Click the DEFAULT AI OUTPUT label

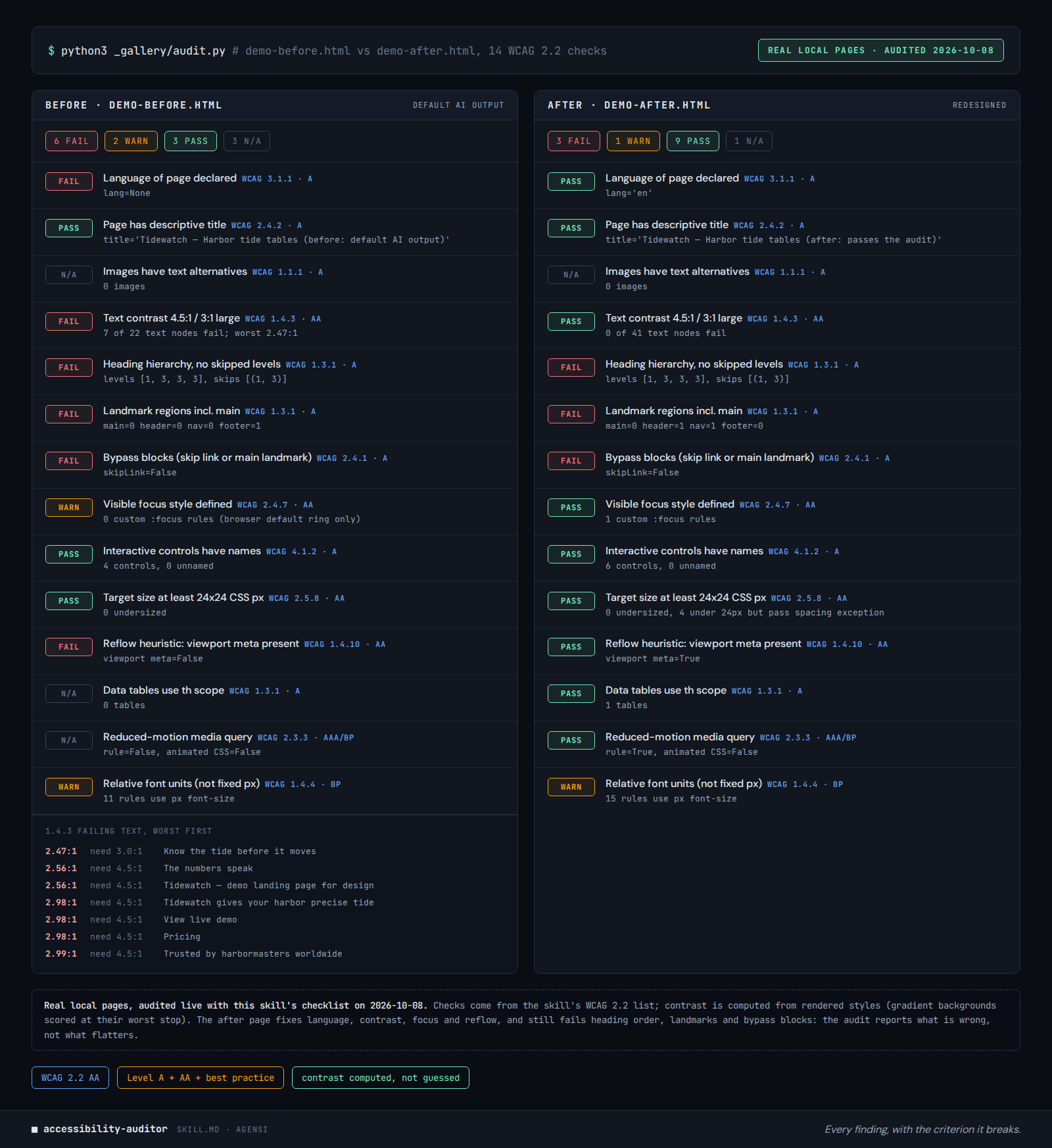[458, 105]
